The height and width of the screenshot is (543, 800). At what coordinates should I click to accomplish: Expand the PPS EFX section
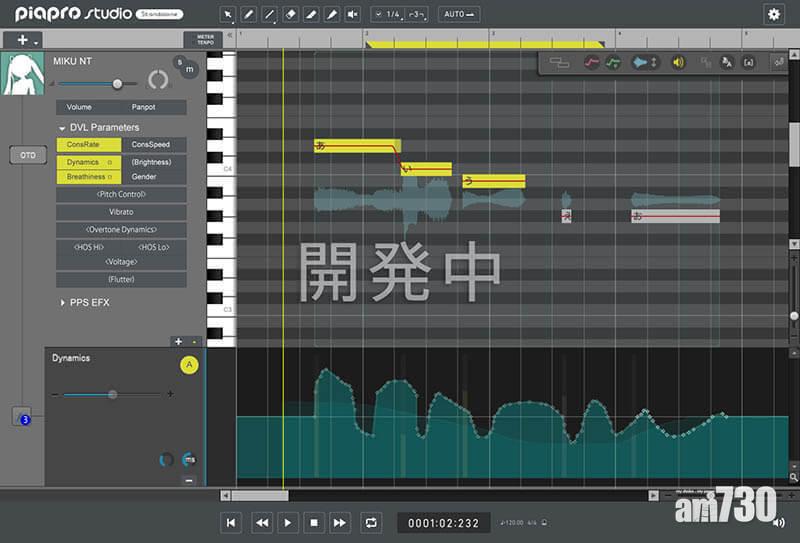click(62, 301)
